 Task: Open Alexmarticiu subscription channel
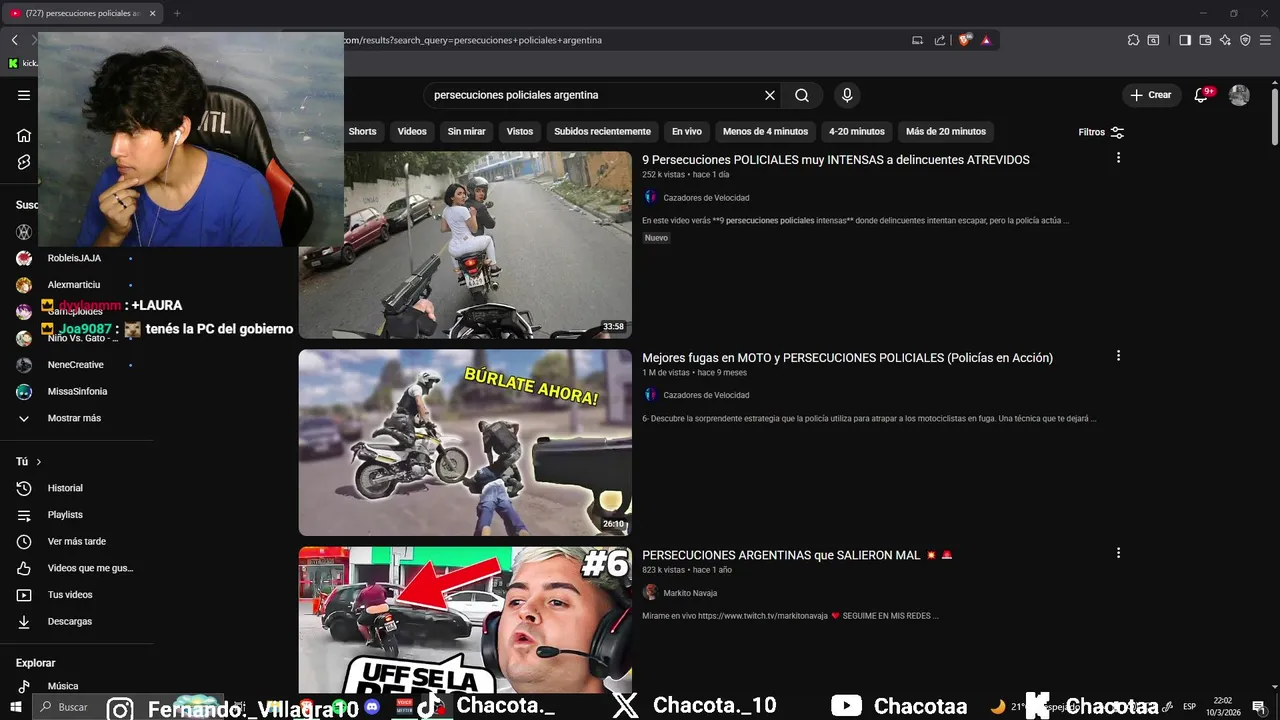click(75, 285)
